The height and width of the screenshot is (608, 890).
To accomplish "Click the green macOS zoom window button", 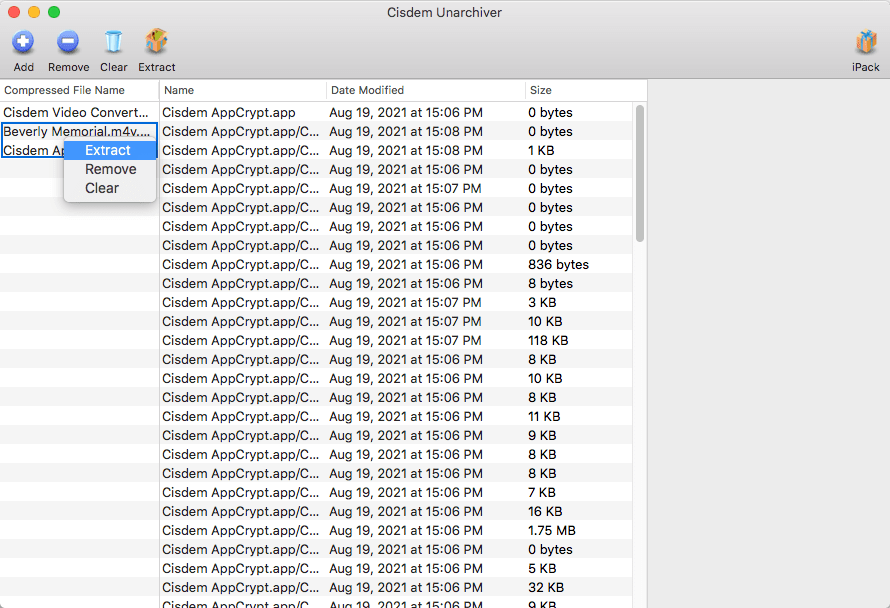I will pyautogui.click(x=54, y=12).
